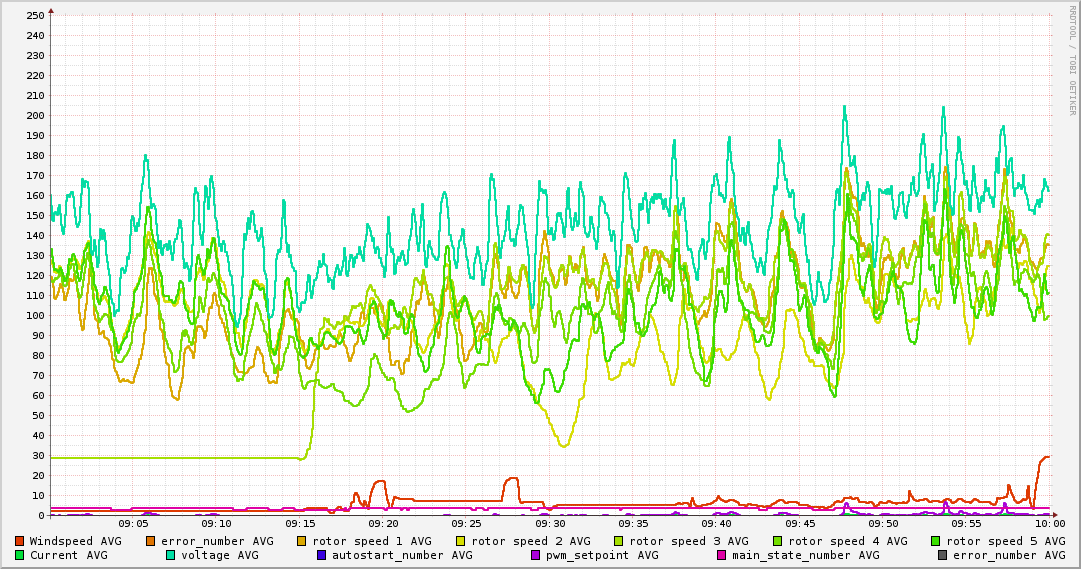Click the 09:25 time axis label
Viewport: 1081px width, 569px height.
[467, 524]
